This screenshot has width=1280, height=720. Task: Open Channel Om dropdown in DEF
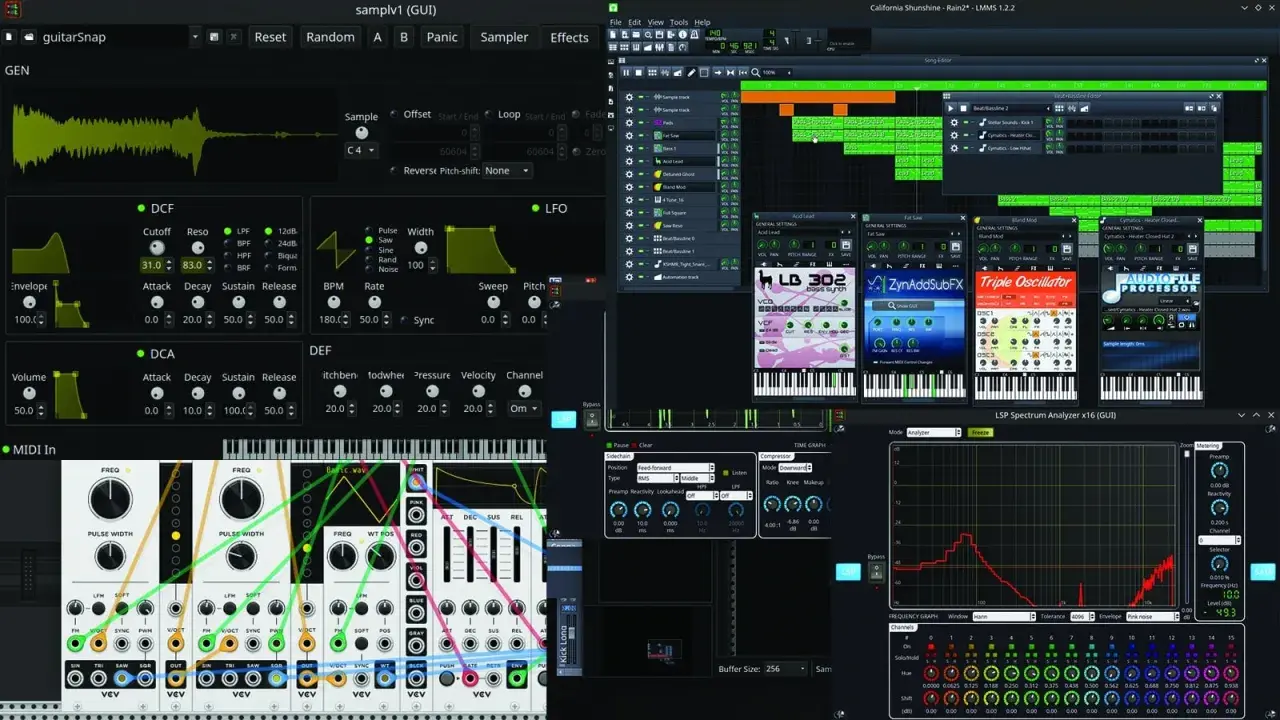524,408
